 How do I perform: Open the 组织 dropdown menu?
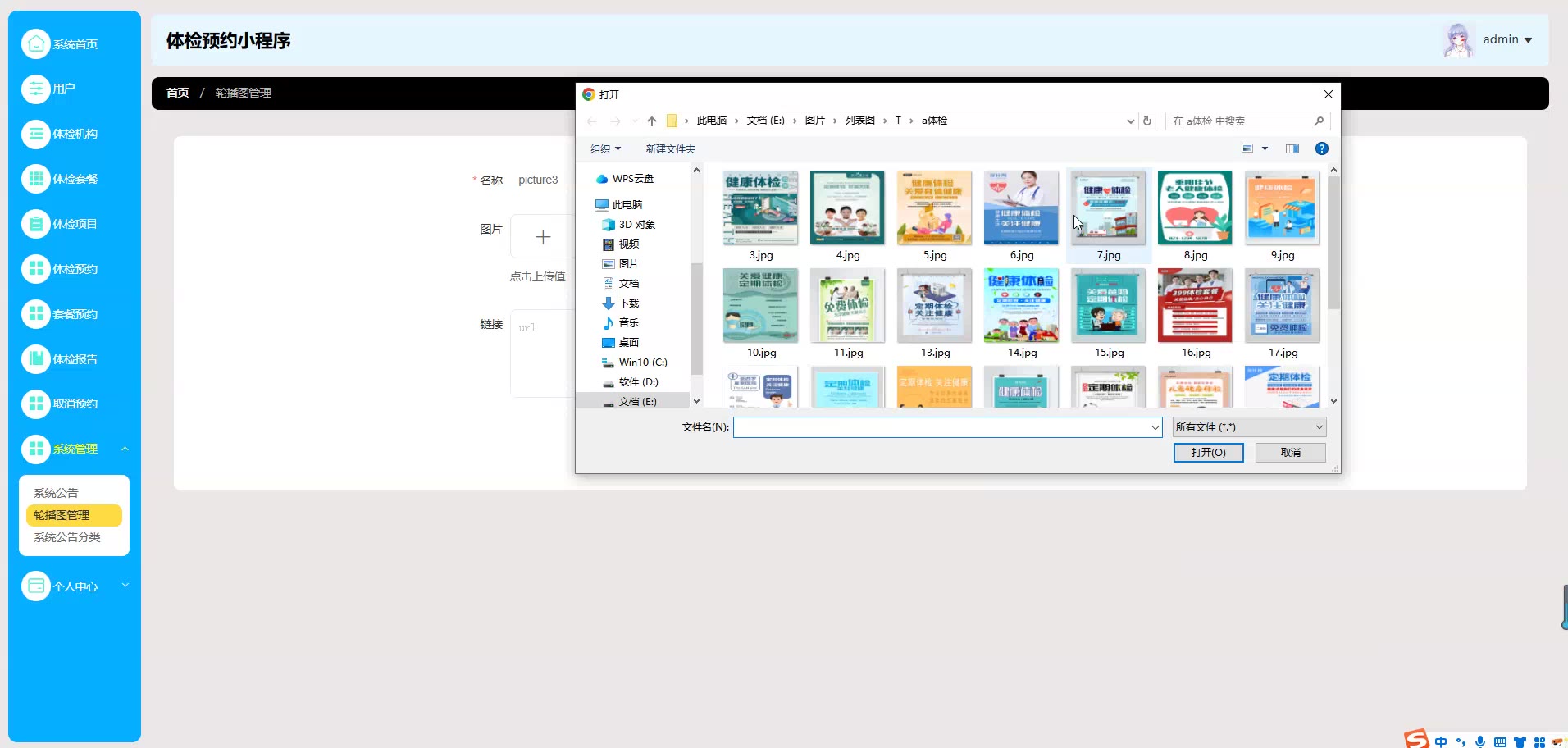(x=605, y=148)
